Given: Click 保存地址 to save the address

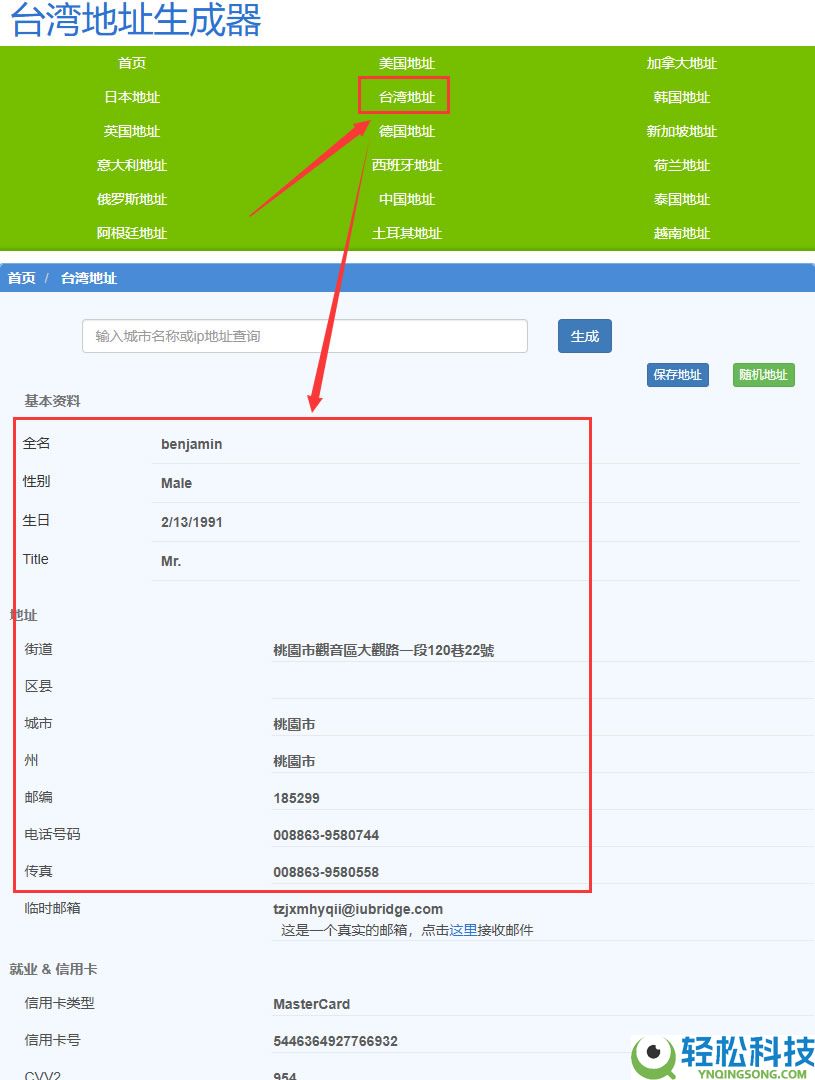Looking at the screenshot, I should point(677,375).
